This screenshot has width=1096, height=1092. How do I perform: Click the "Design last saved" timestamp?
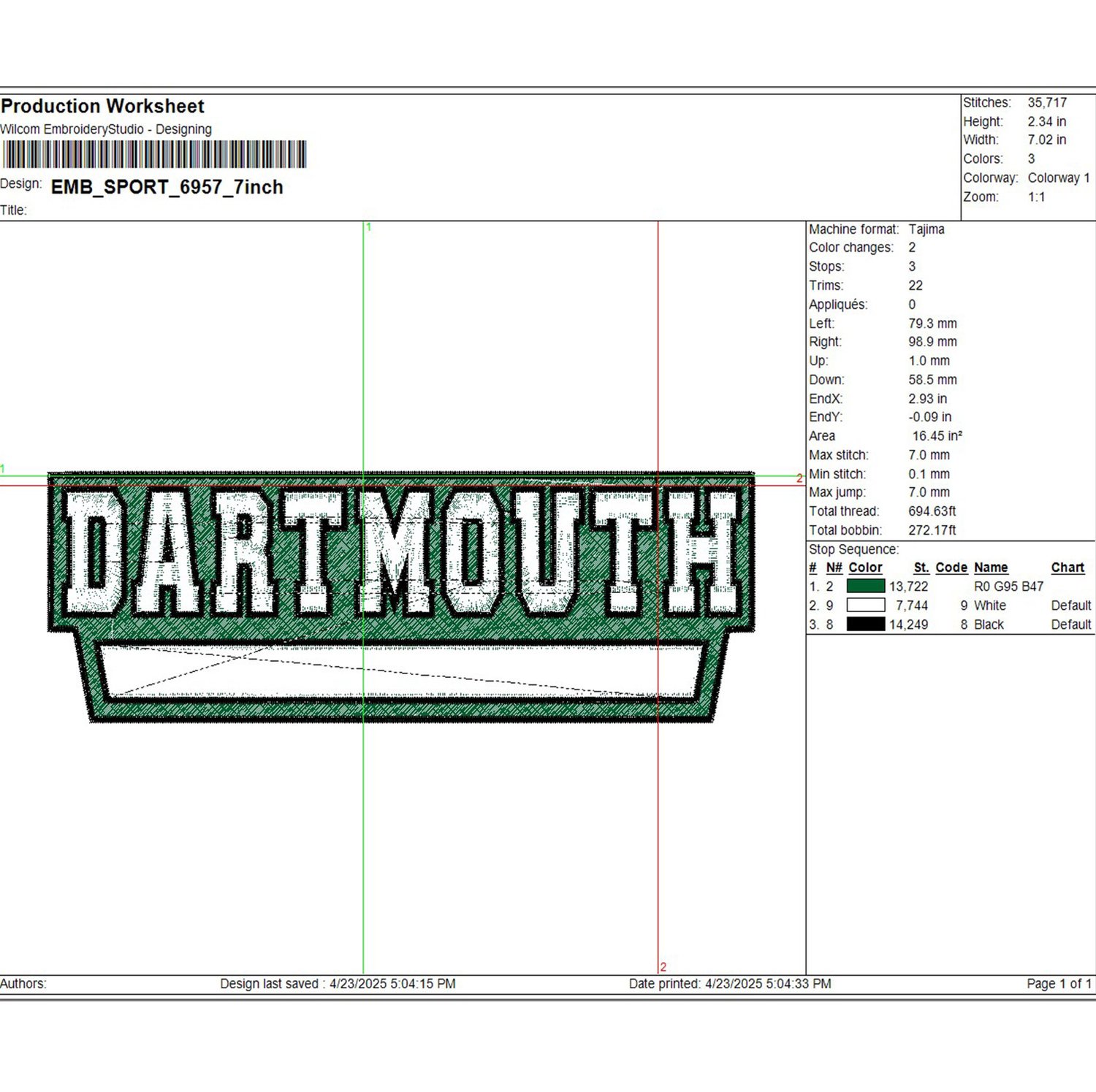338,984
